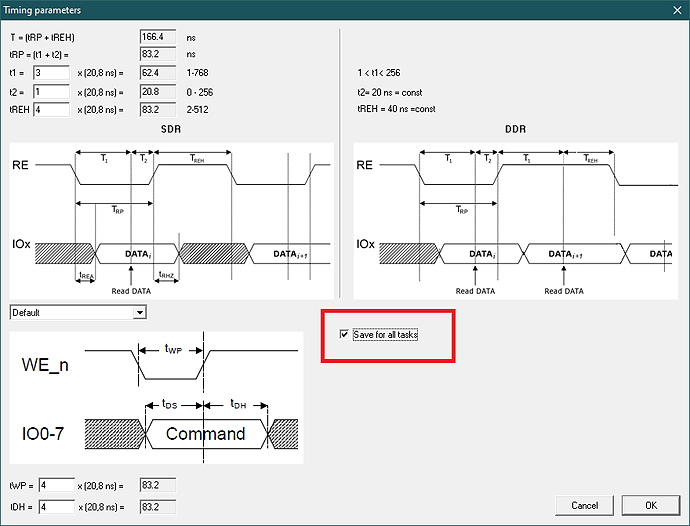Click the T total value 166.4 field
Image resolution: width=690 pixels, height=526 pixels.
tap(158, 37)
